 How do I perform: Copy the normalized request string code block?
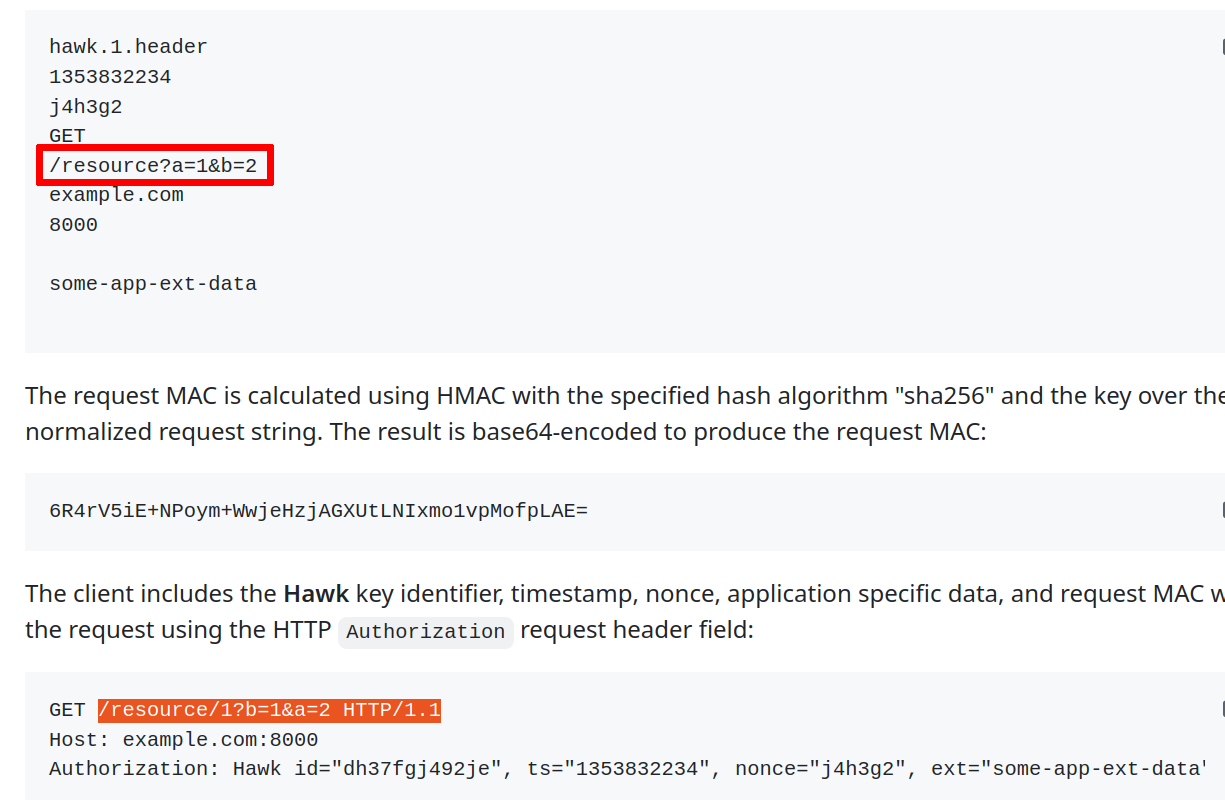1221,46
